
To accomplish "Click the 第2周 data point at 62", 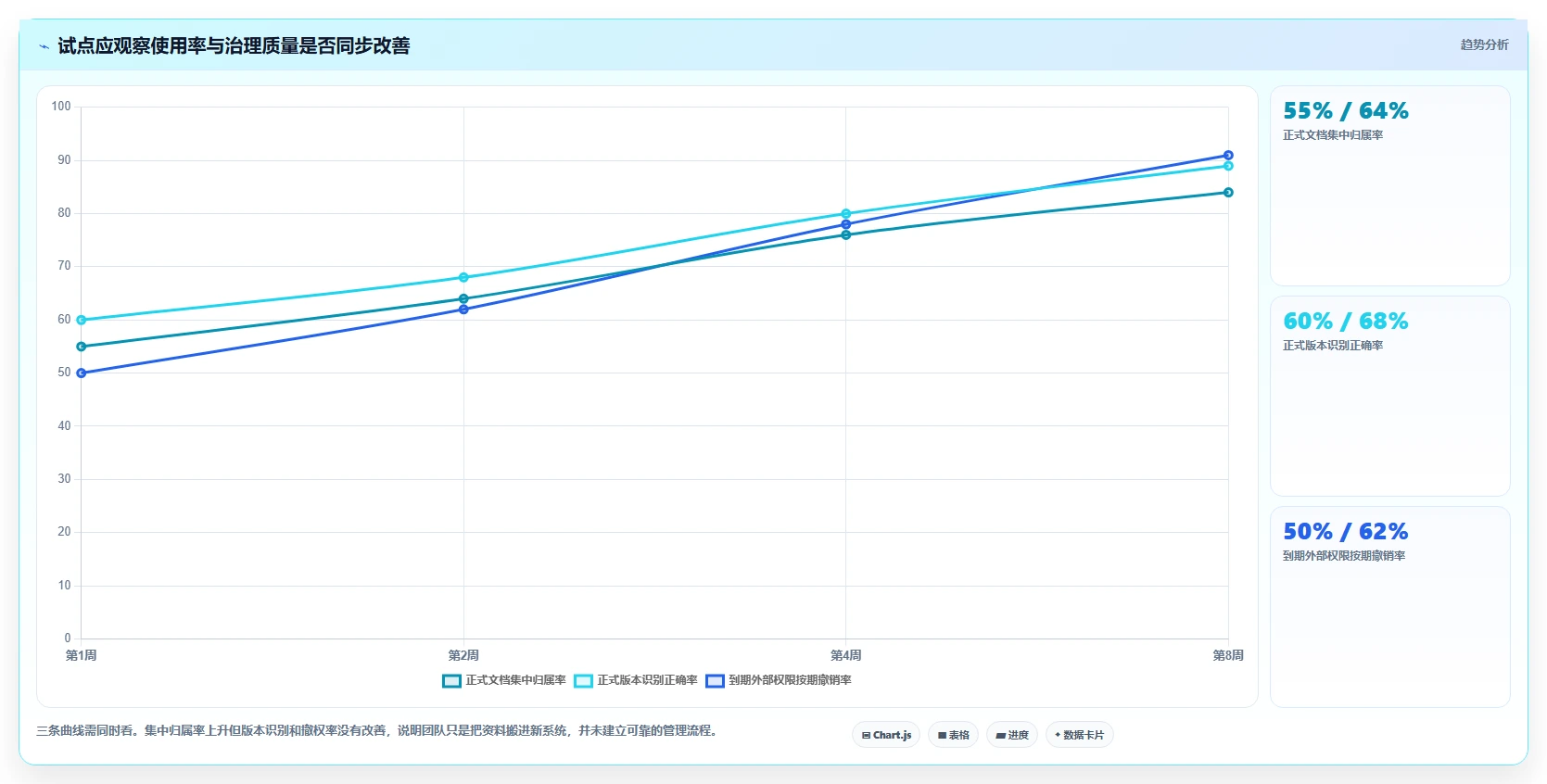I will (463, 310).
